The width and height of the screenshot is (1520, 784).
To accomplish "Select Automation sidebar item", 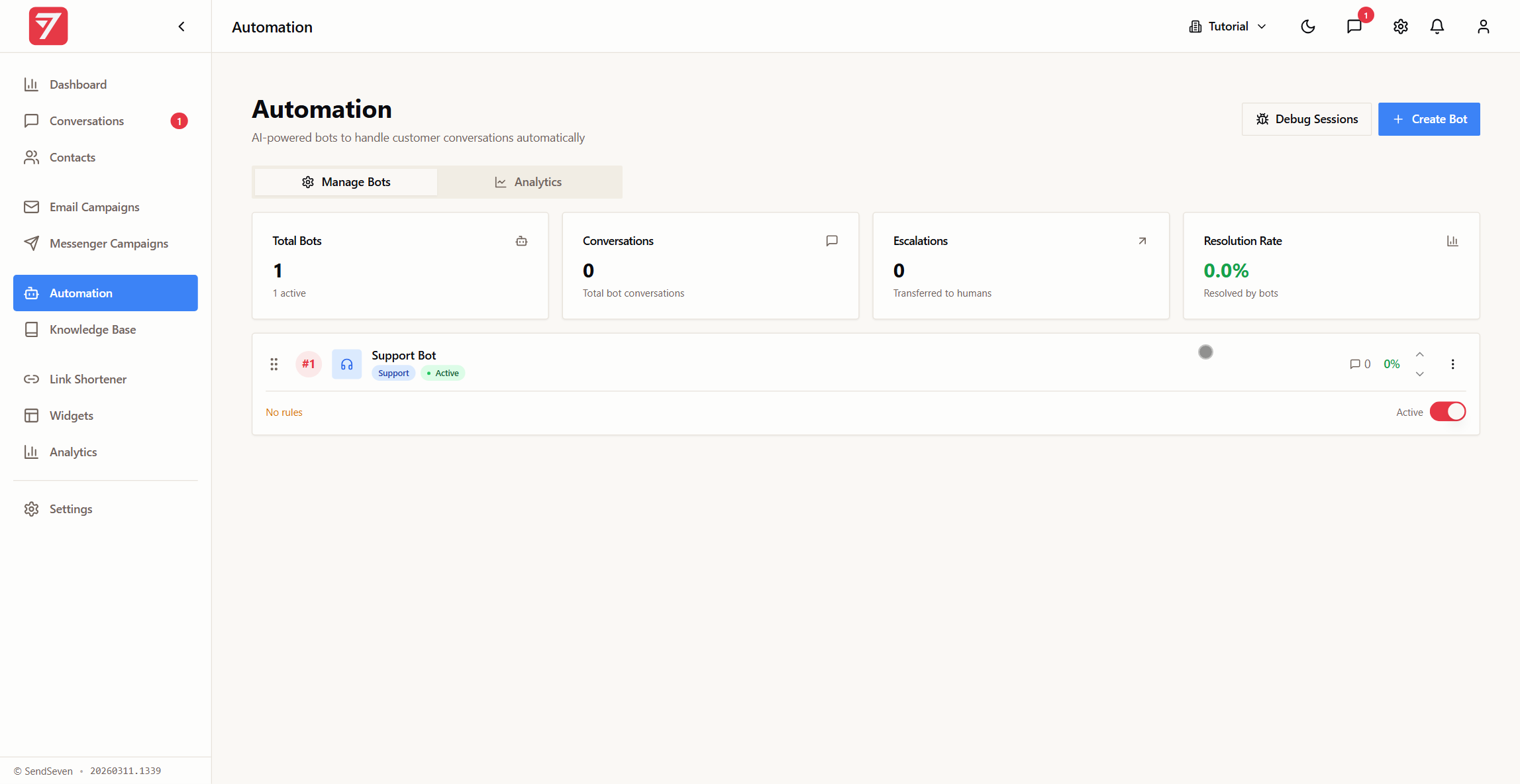I will tap(105, 293).
